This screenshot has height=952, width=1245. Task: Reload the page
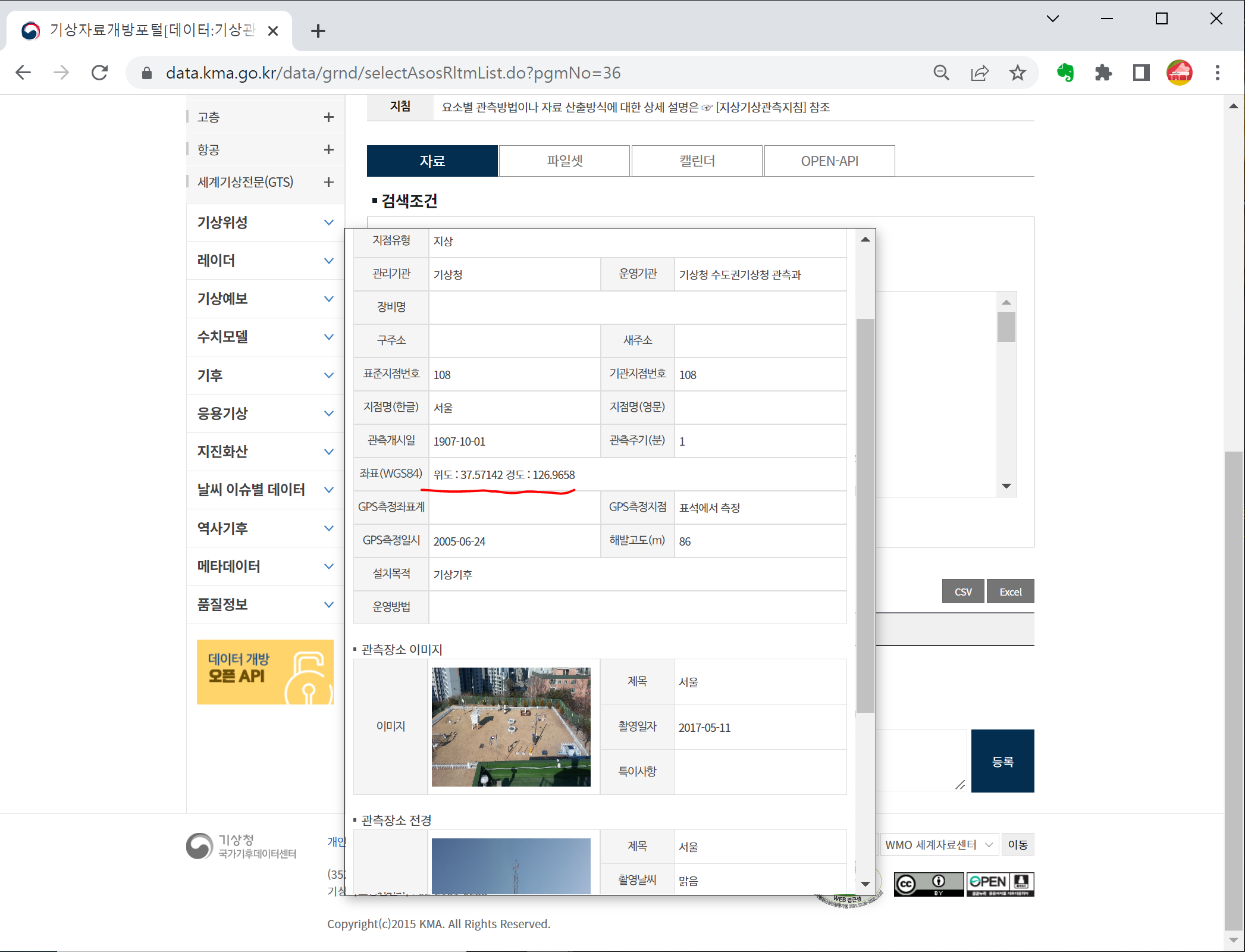[99, 73]
